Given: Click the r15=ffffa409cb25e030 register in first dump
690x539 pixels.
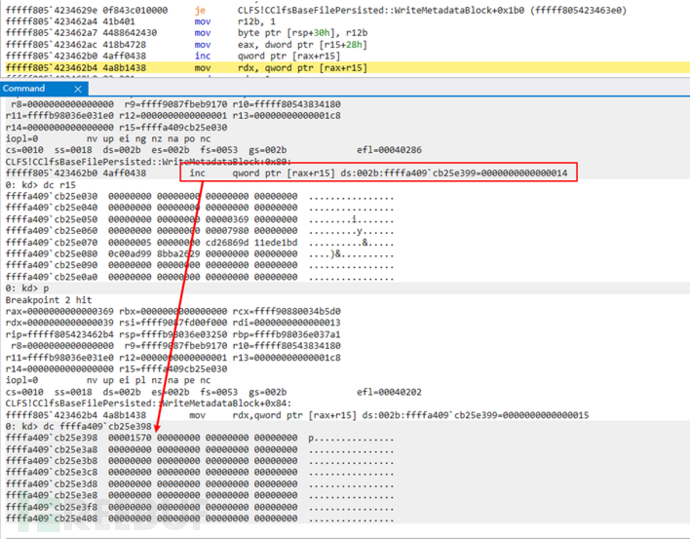Looking at the screenshot, I should (x=173, y=127).
